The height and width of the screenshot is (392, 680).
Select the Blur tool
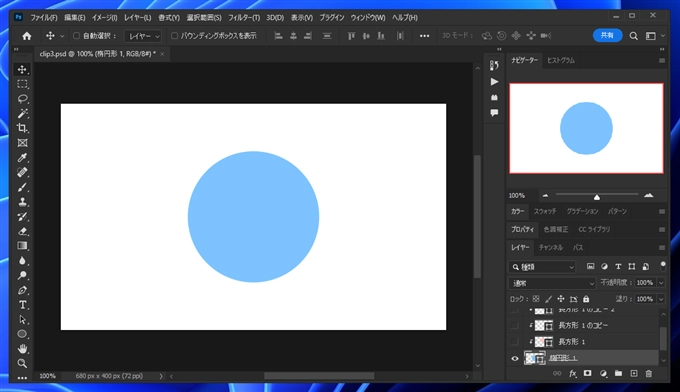click(22, 261)
